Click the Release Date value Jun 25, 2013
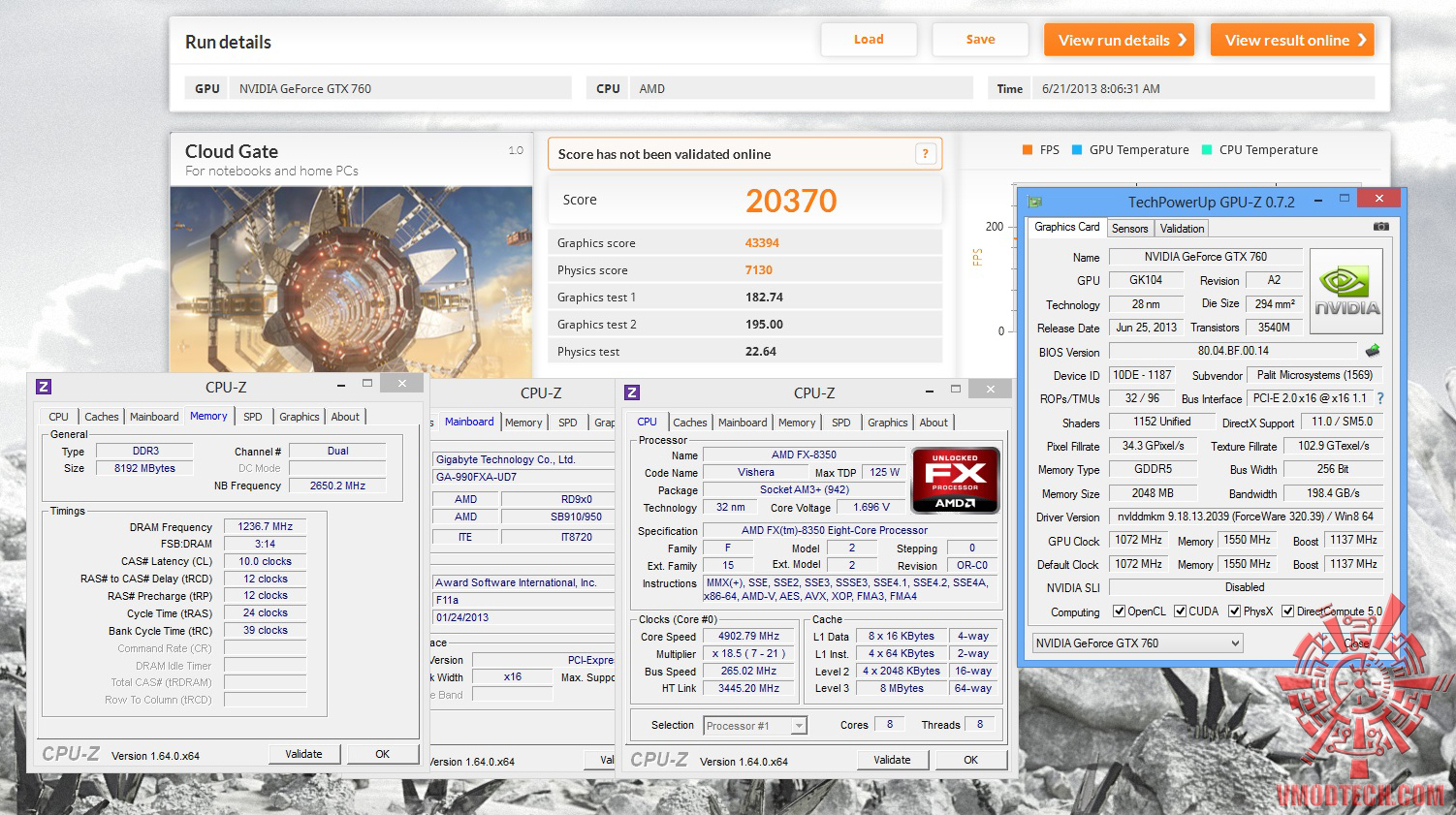 pyautogui.click(x=1146, y=328)
